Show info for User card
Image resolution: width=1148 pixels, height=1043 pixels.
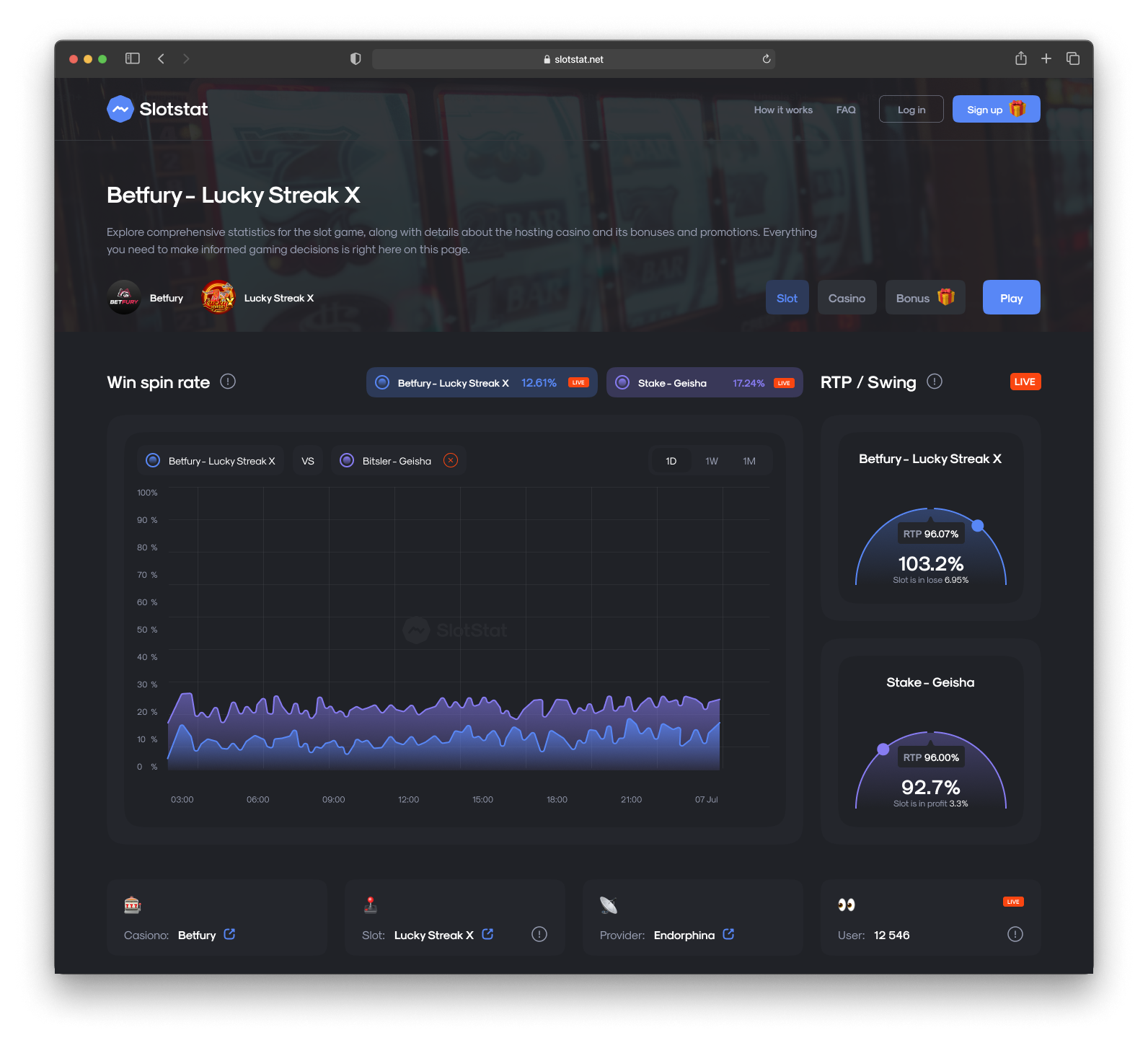(1015, 934)
